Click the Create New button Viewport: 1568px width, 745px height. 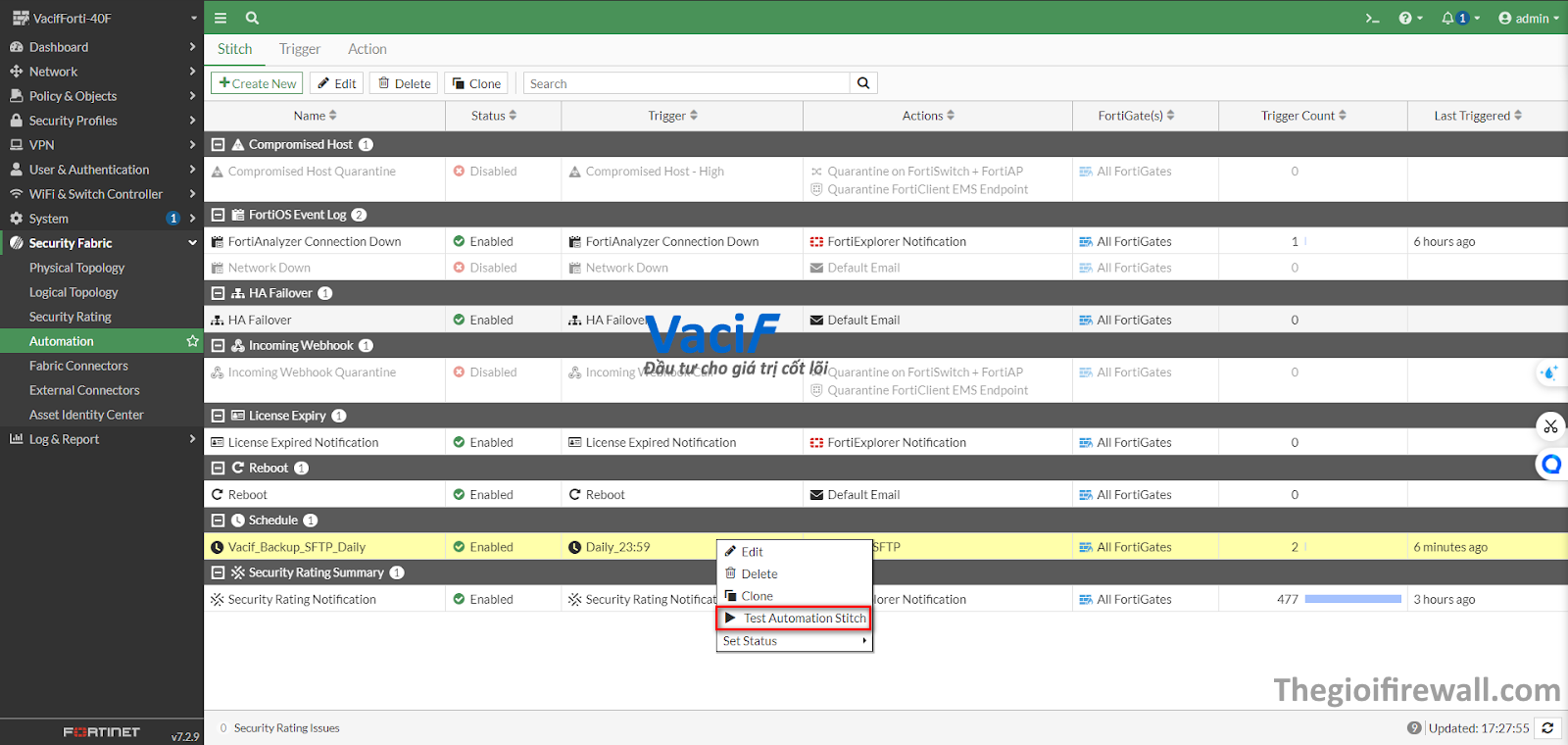(x=257, y=83)
